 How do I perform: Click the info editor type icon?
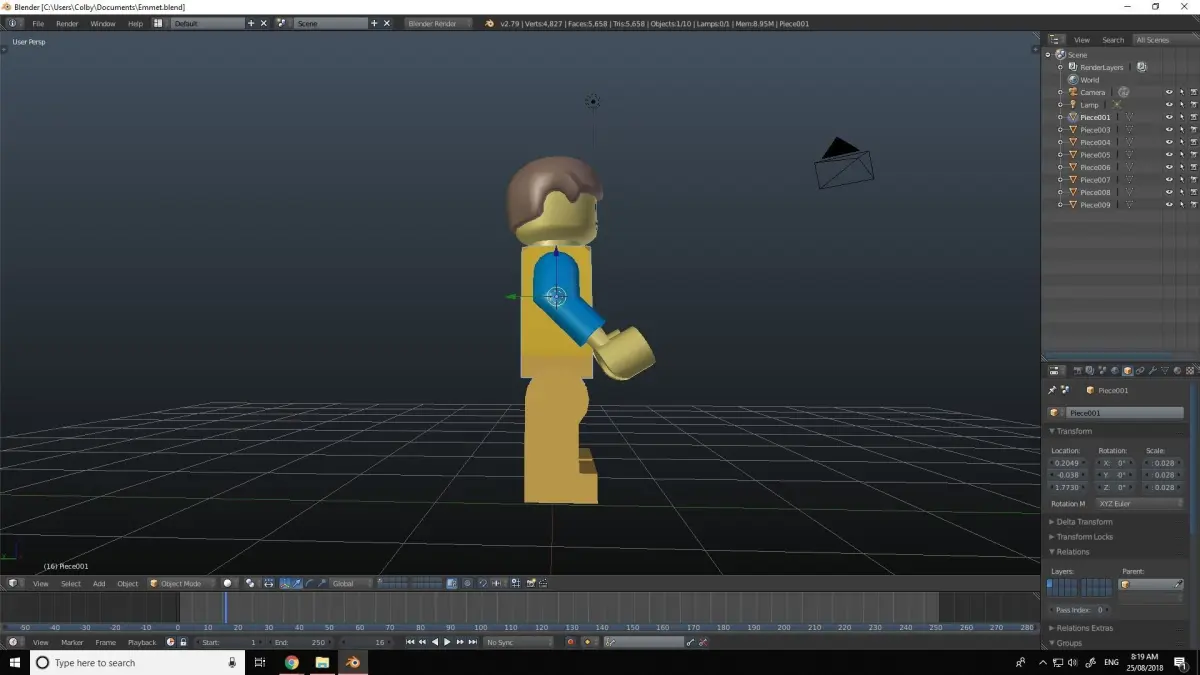coord(12,23)
